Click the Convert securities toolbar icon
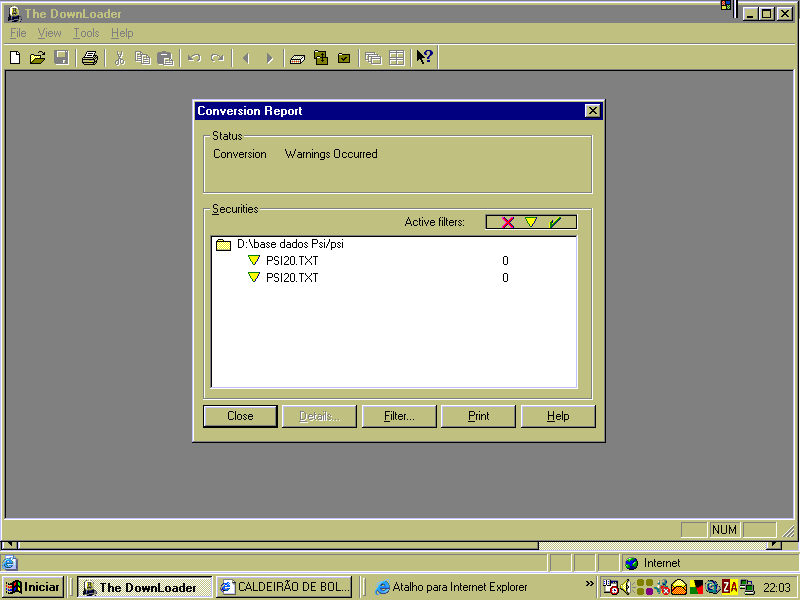800x600 pixels. [297, 59]
